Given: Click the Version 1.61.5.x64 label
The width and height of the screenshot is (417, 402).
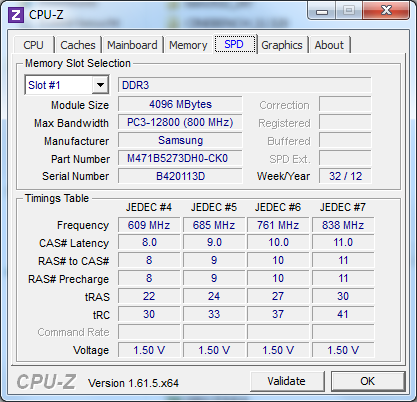Looking at the screenshot, I should pyautogui.click(x=133, y=383).
